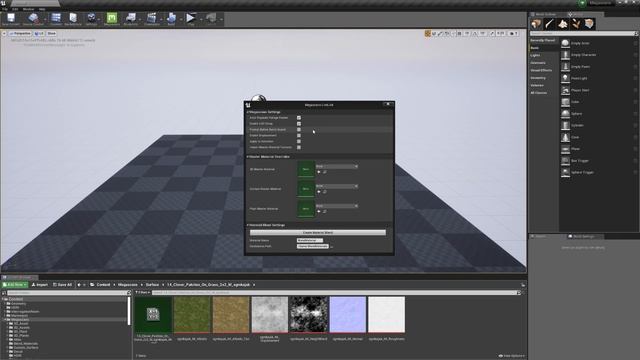Click the Save All button
The height and width of the screenshot is (360, 640).
point(62,284)
